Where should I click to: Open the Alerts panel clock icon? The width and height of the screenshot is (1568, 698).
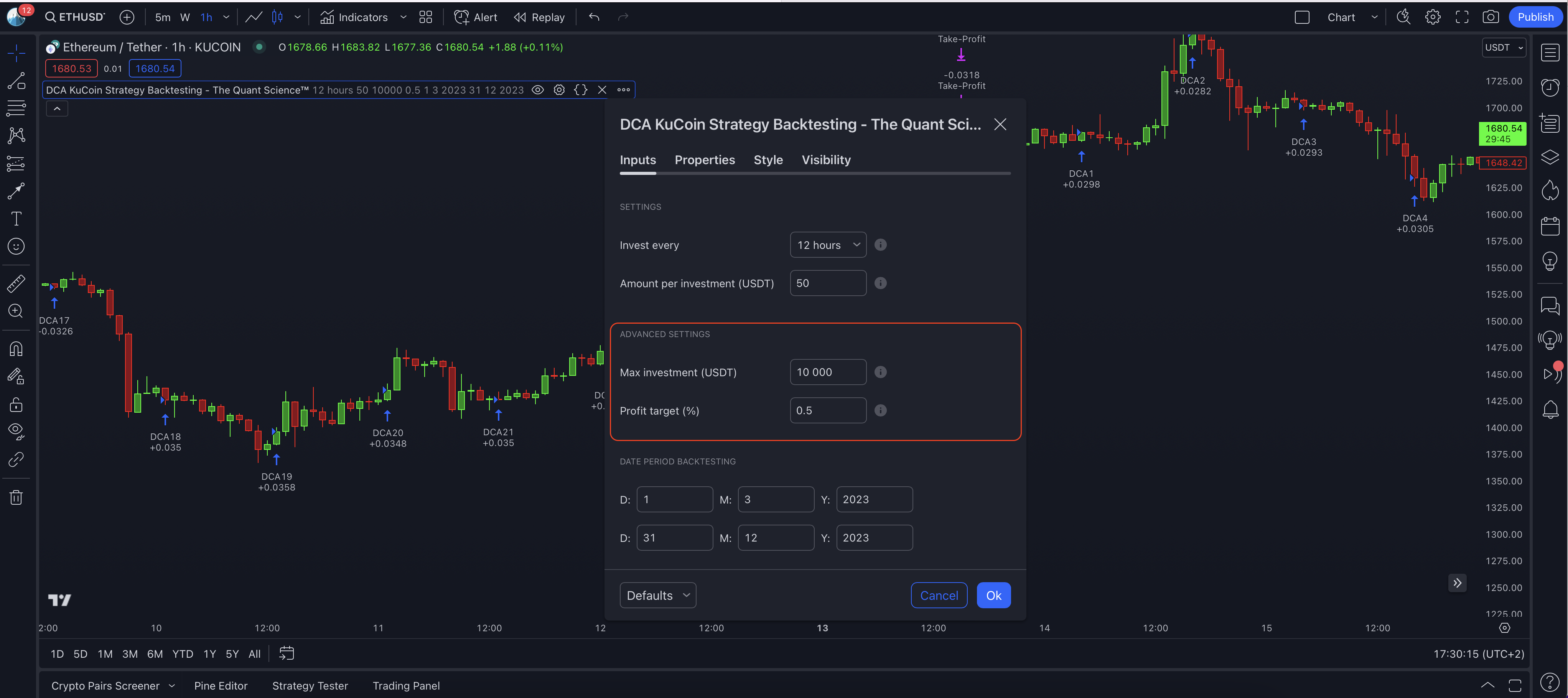click(x=1550, y=87)
